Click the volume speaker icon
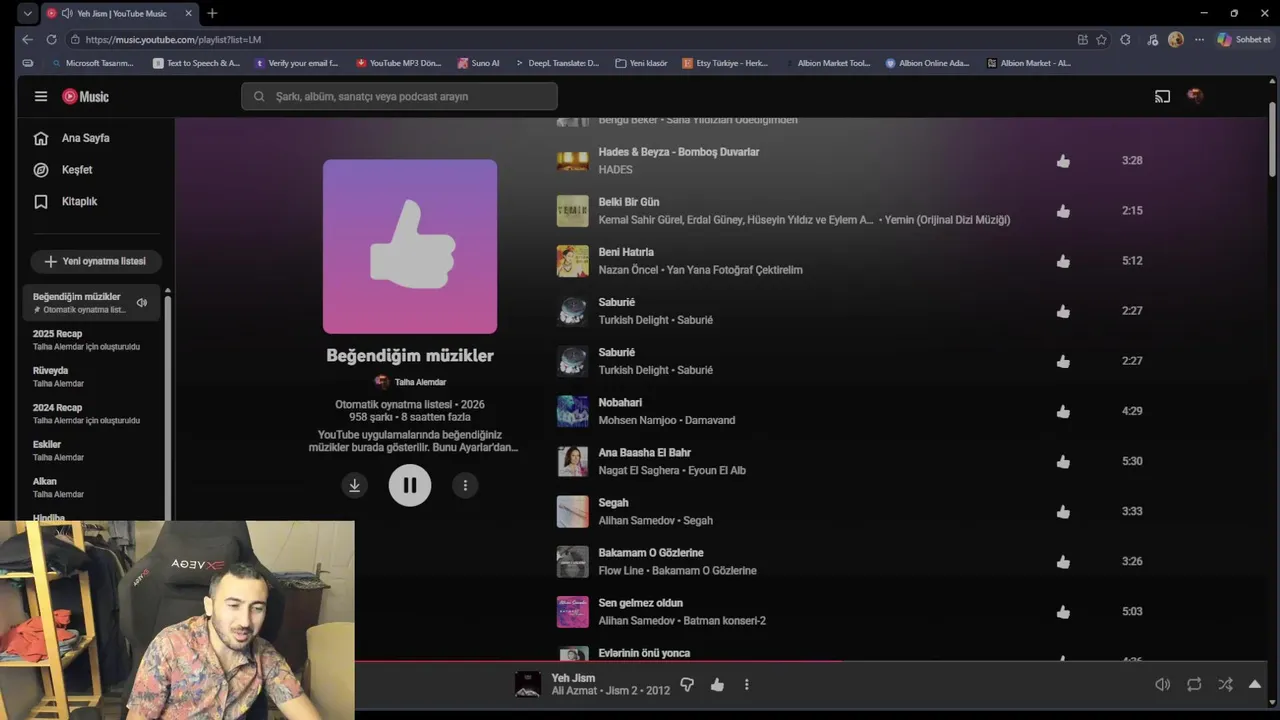The width and height of the screenshot is (1280, 720). [1162, 685]
